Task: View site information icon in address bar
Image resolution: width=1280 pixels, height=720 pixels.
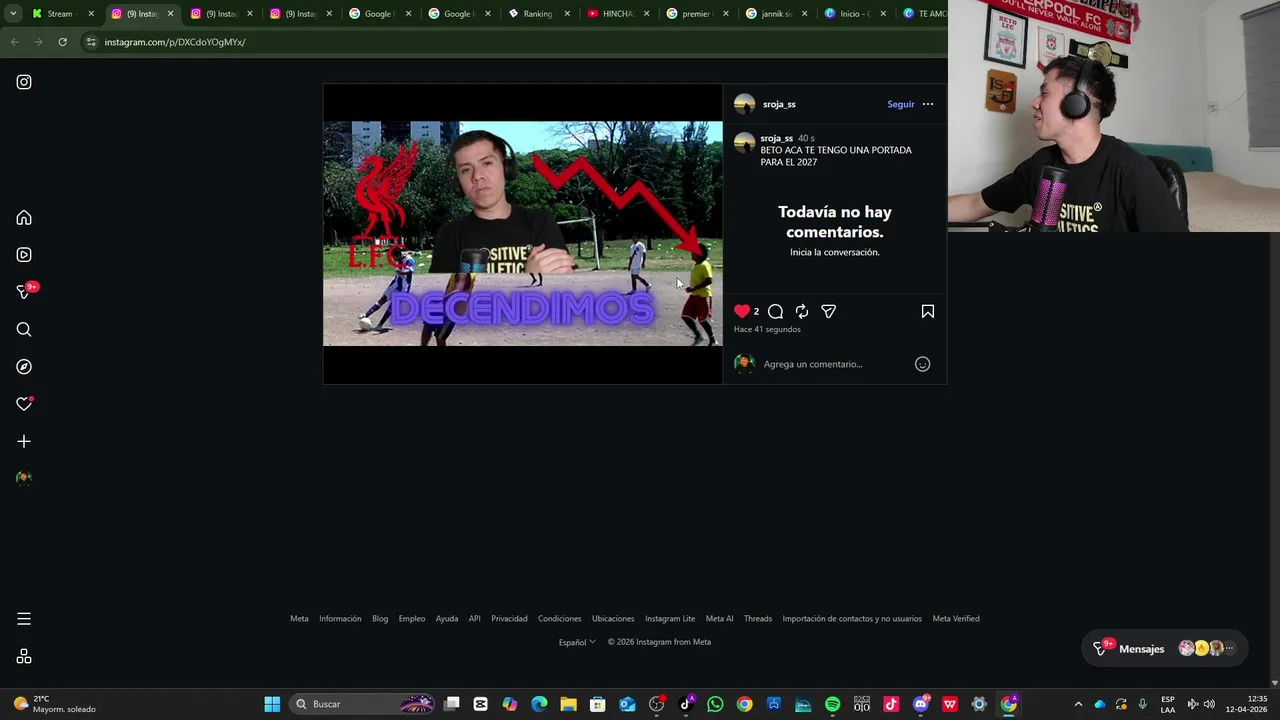Action: (91, 42)
